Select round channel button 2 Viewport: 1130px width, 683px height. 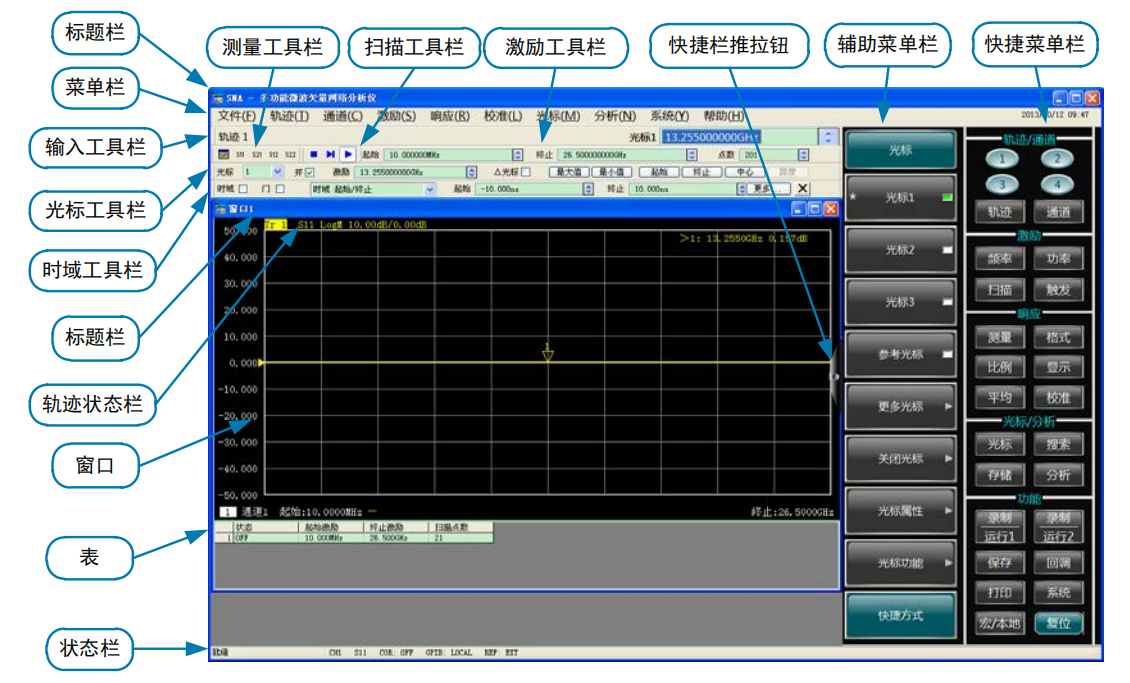click(x=1056, y=159)
